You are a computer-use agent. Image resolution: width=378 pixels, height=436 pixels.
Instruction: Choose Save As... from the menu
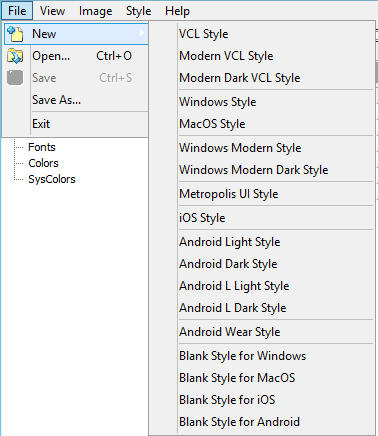(x=76, y=100)
